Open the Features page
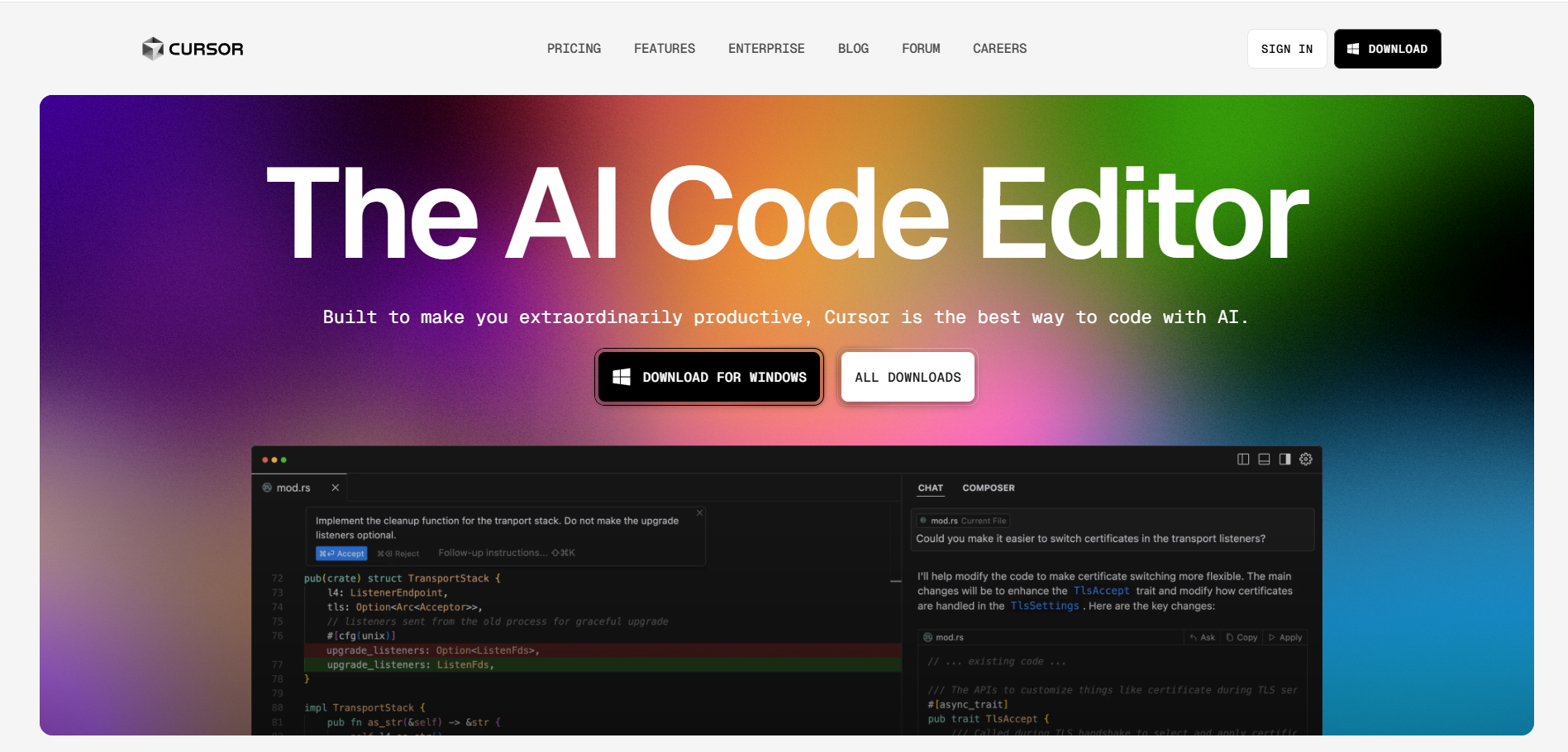The height and width of the screenshot is (752, 1568). [x=665, y=49]
